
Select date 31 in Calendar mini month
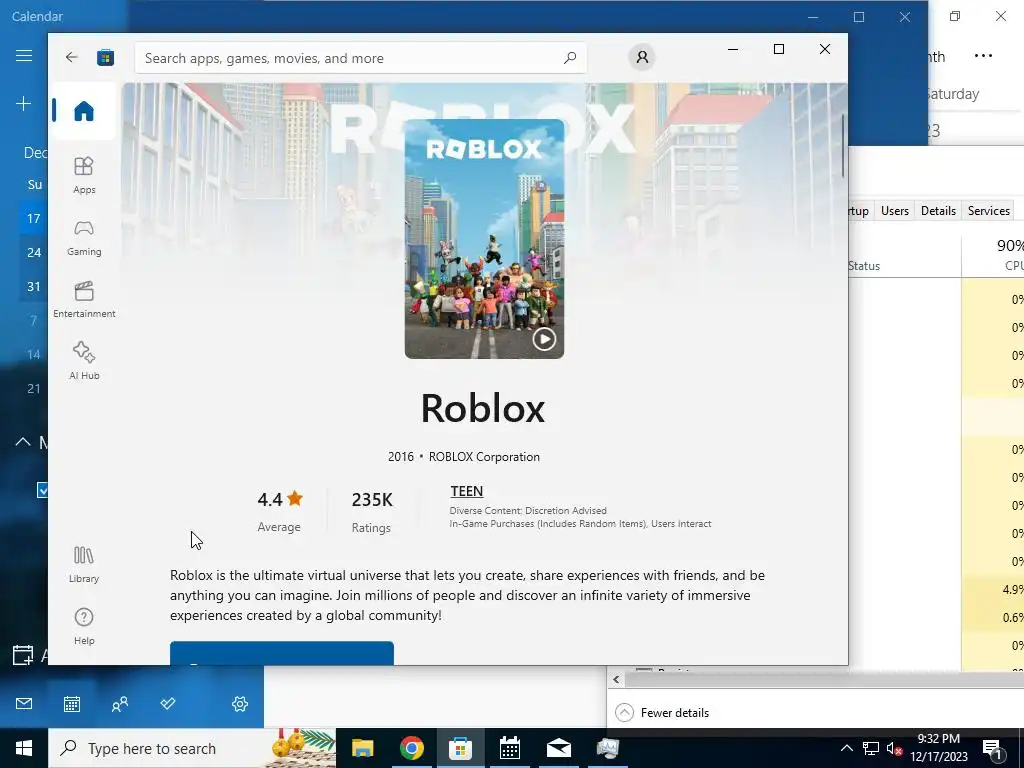click(33, 286)
